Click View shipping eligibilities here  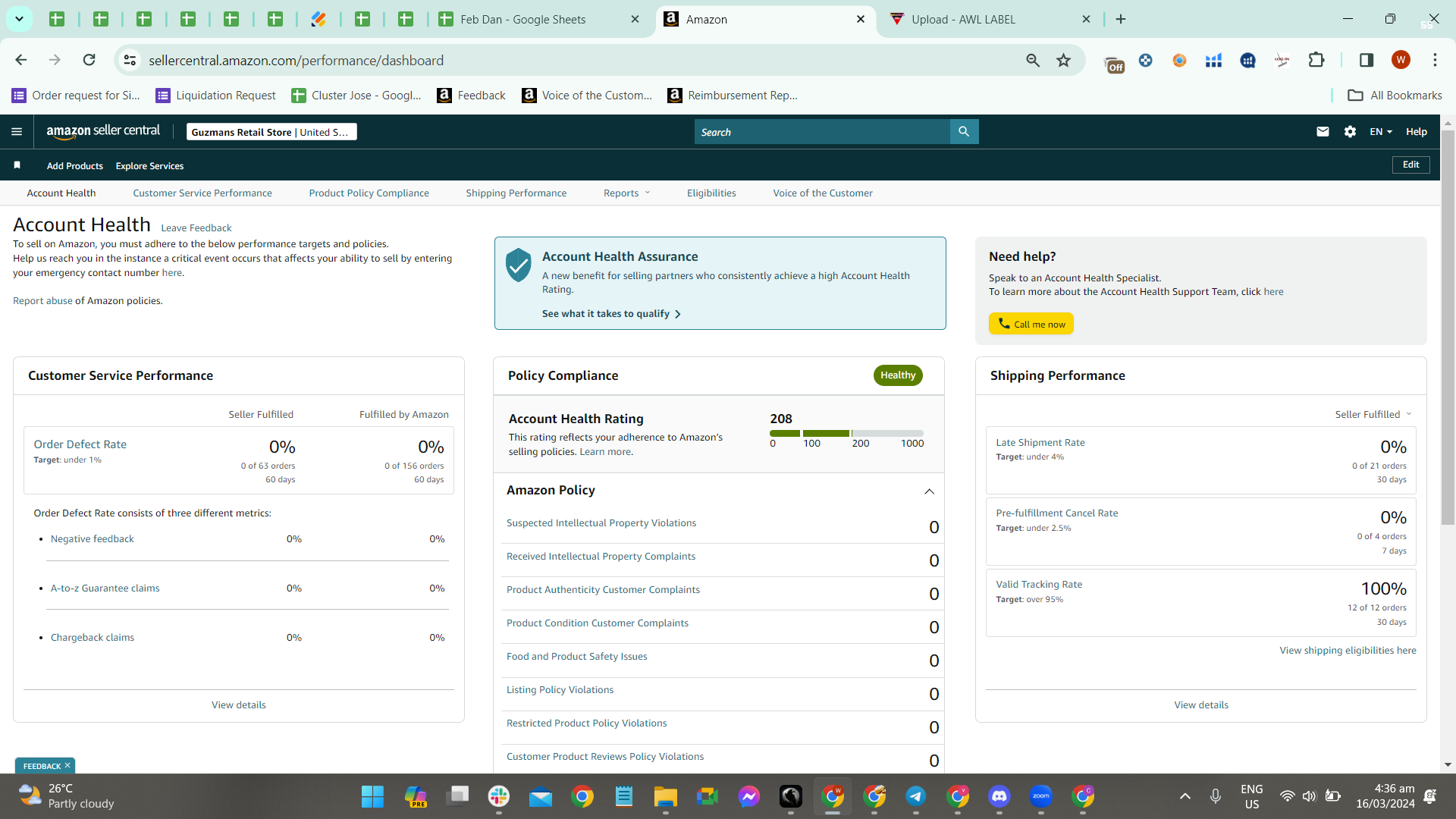[1348, 651]
